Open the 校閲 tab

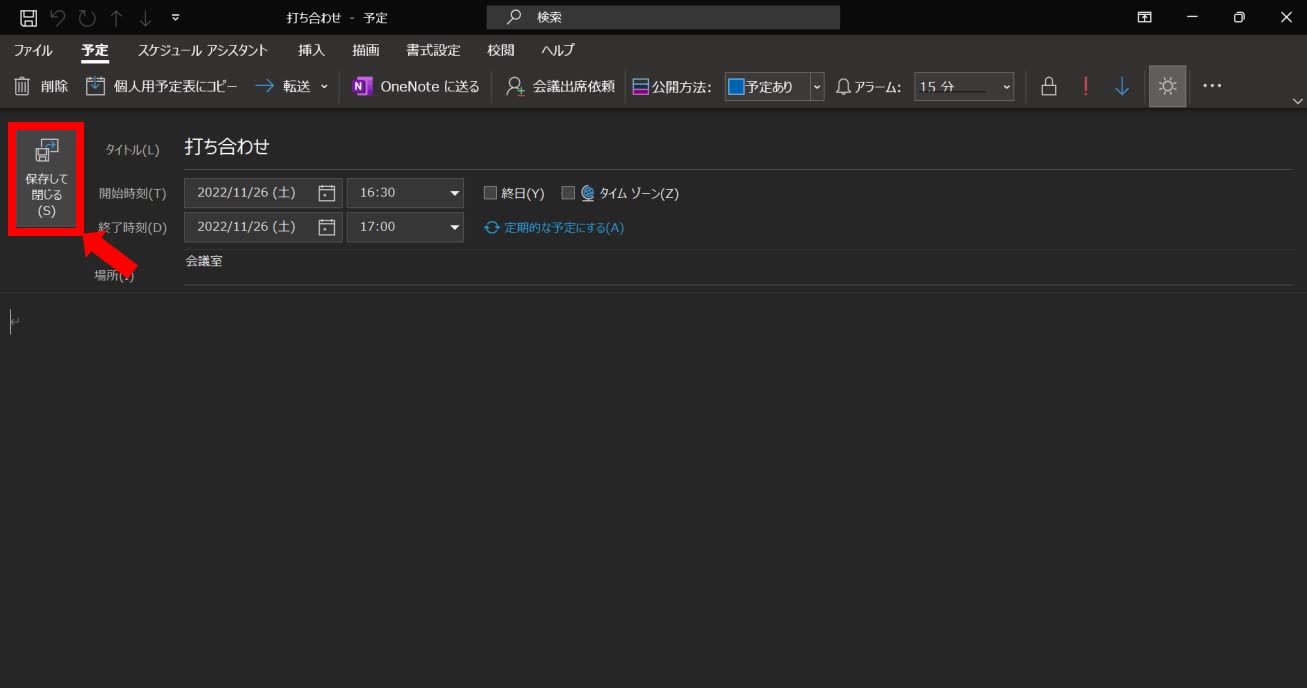(x=501, y=50)
